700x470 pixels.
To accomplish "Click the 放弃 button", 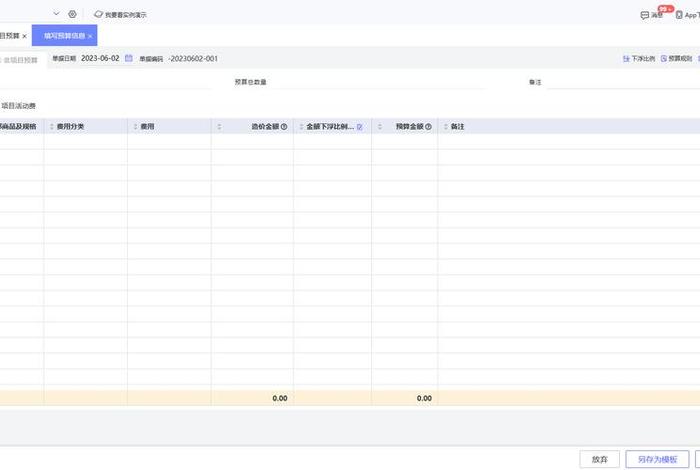I will click(599, 459).
